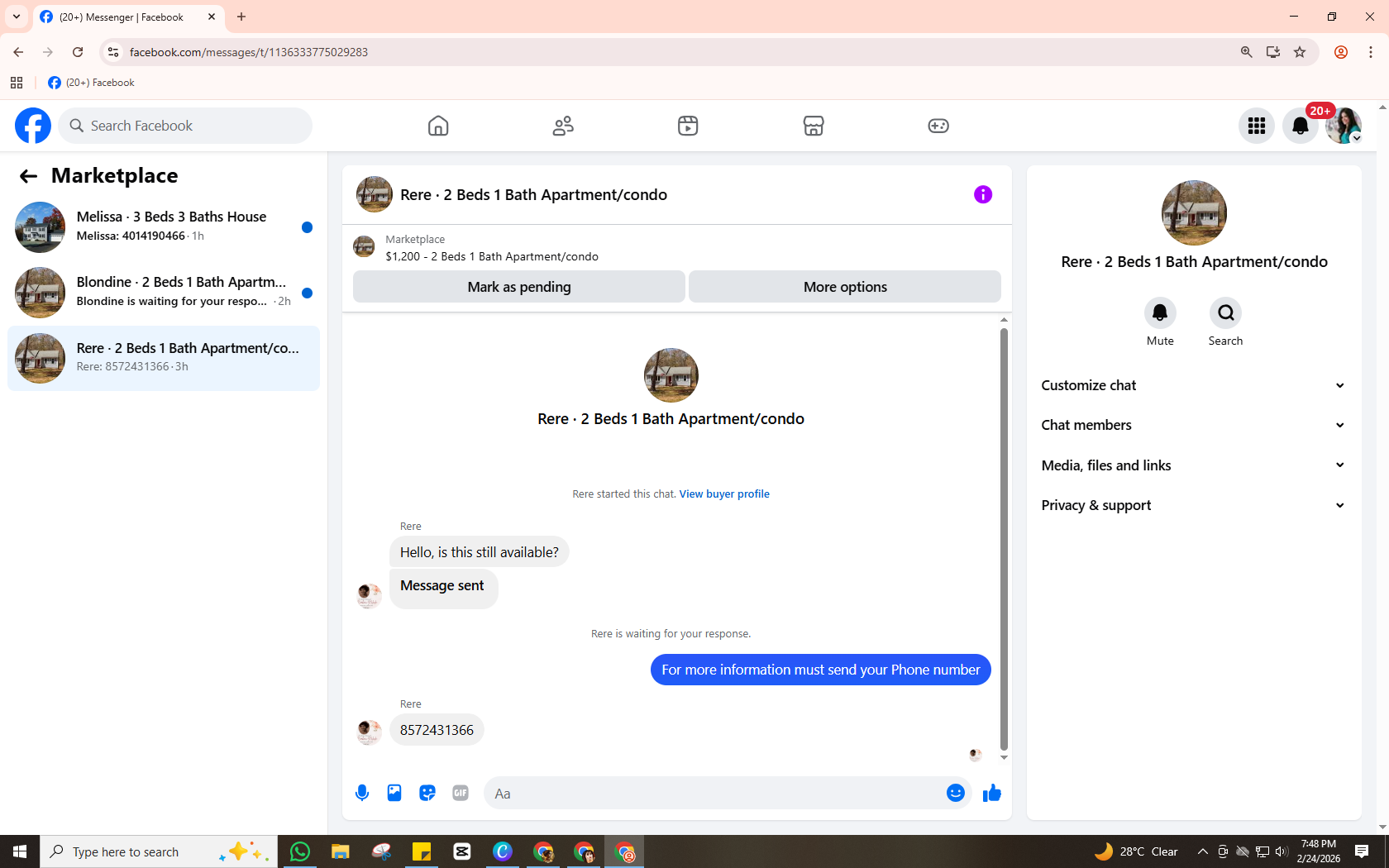Screen dimensions: 1389x868
Task: Open the notifications bell with 20+ badge
Action: (x=1301, y=126)
